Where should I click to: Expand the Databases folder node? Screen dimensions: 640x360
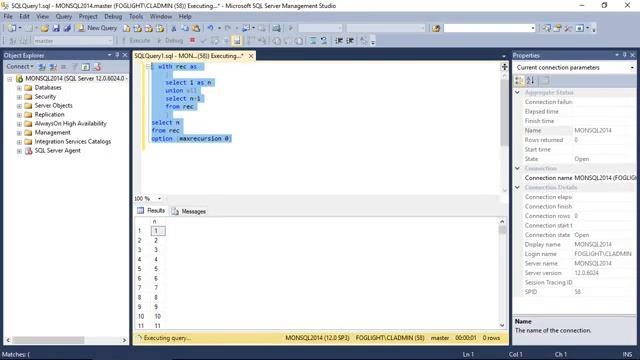point(19,88)
